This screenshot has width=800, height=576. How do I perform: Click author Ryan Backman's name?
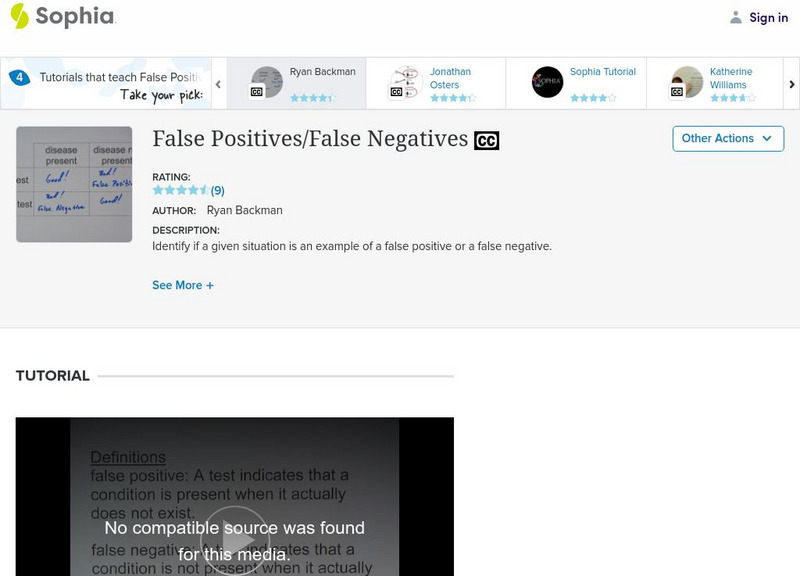point(243,211)
